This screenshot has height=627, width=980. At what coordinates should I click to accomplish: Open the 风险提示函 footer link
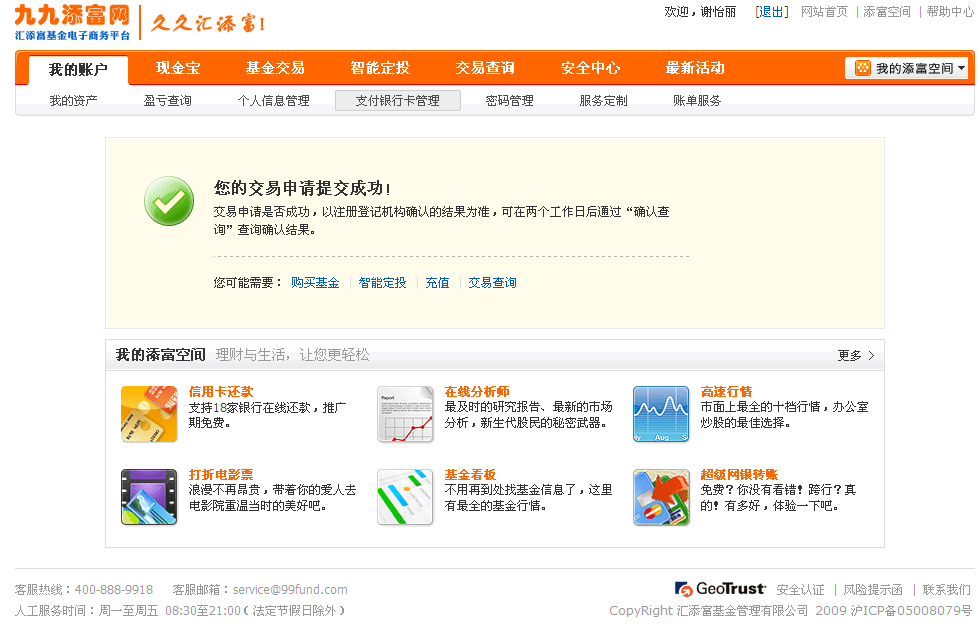872,590
